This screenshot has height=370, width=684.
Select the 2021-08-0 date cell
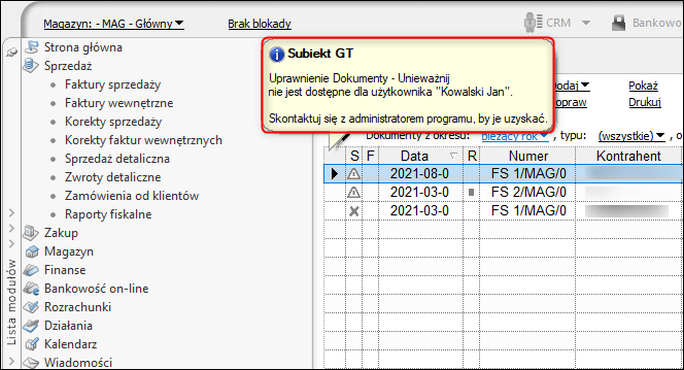[x=420, y=174]
